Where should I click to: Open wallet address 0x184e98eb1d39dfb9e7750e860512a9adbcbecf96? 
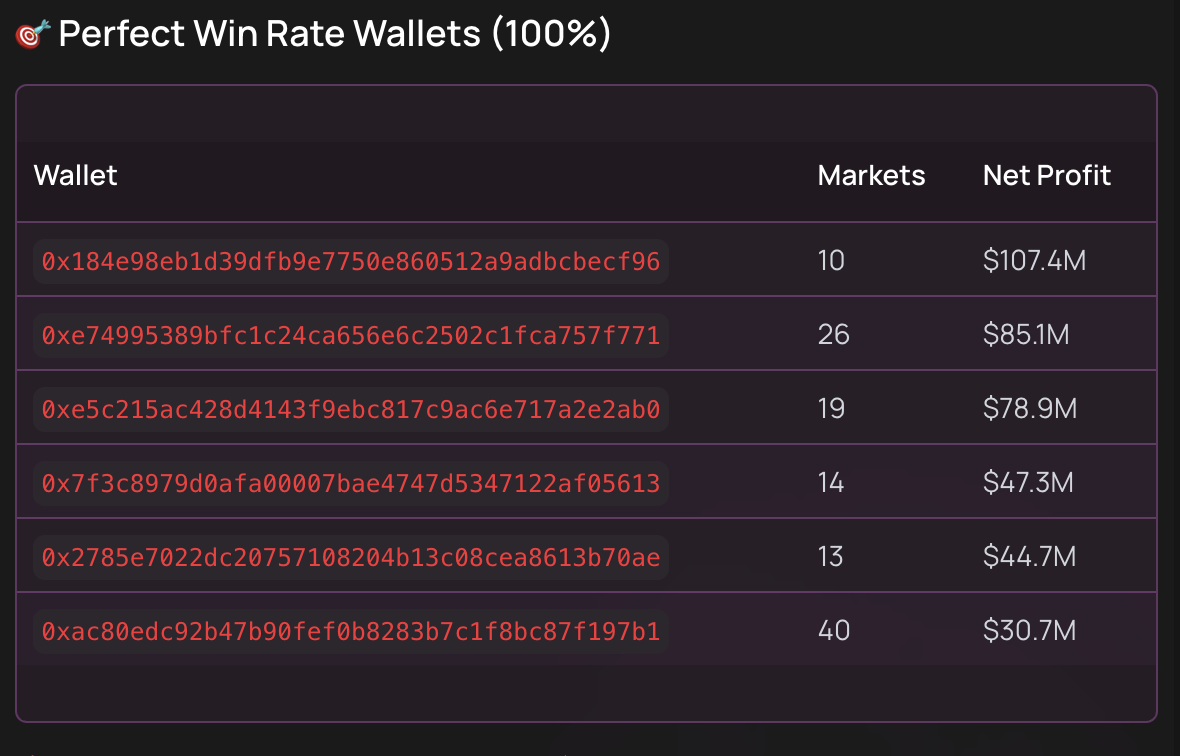click(351, 262)
